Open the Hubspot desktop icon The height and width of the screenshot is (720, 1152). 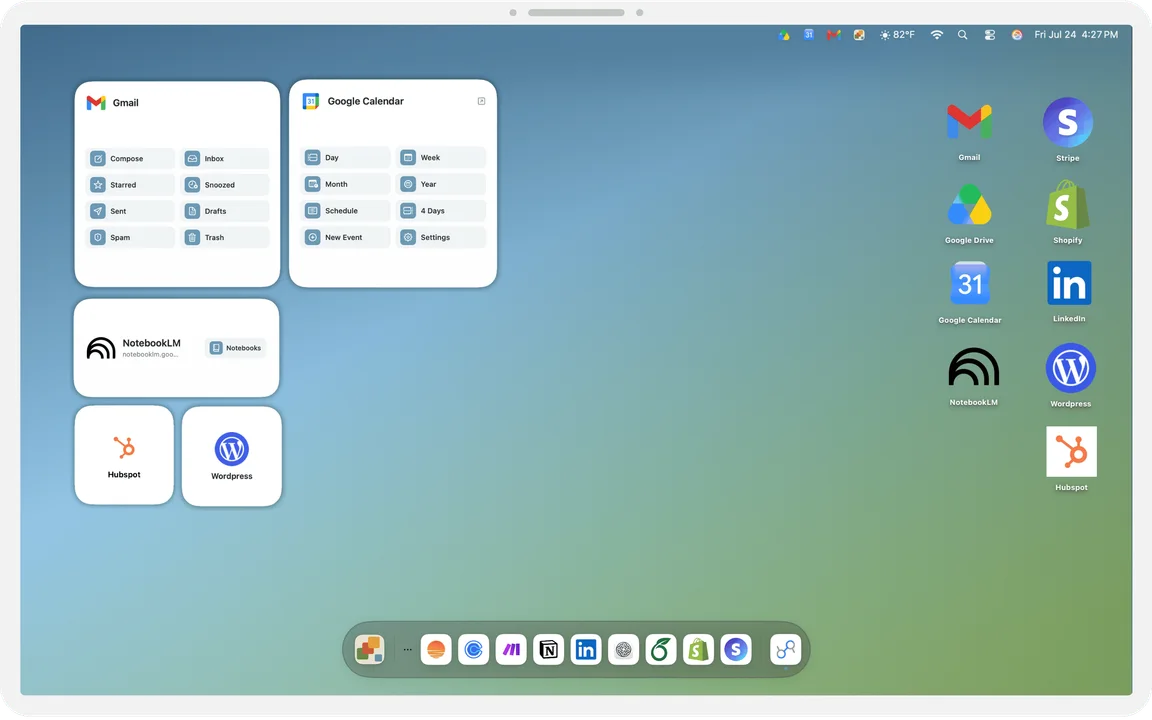click(1071, 451)
